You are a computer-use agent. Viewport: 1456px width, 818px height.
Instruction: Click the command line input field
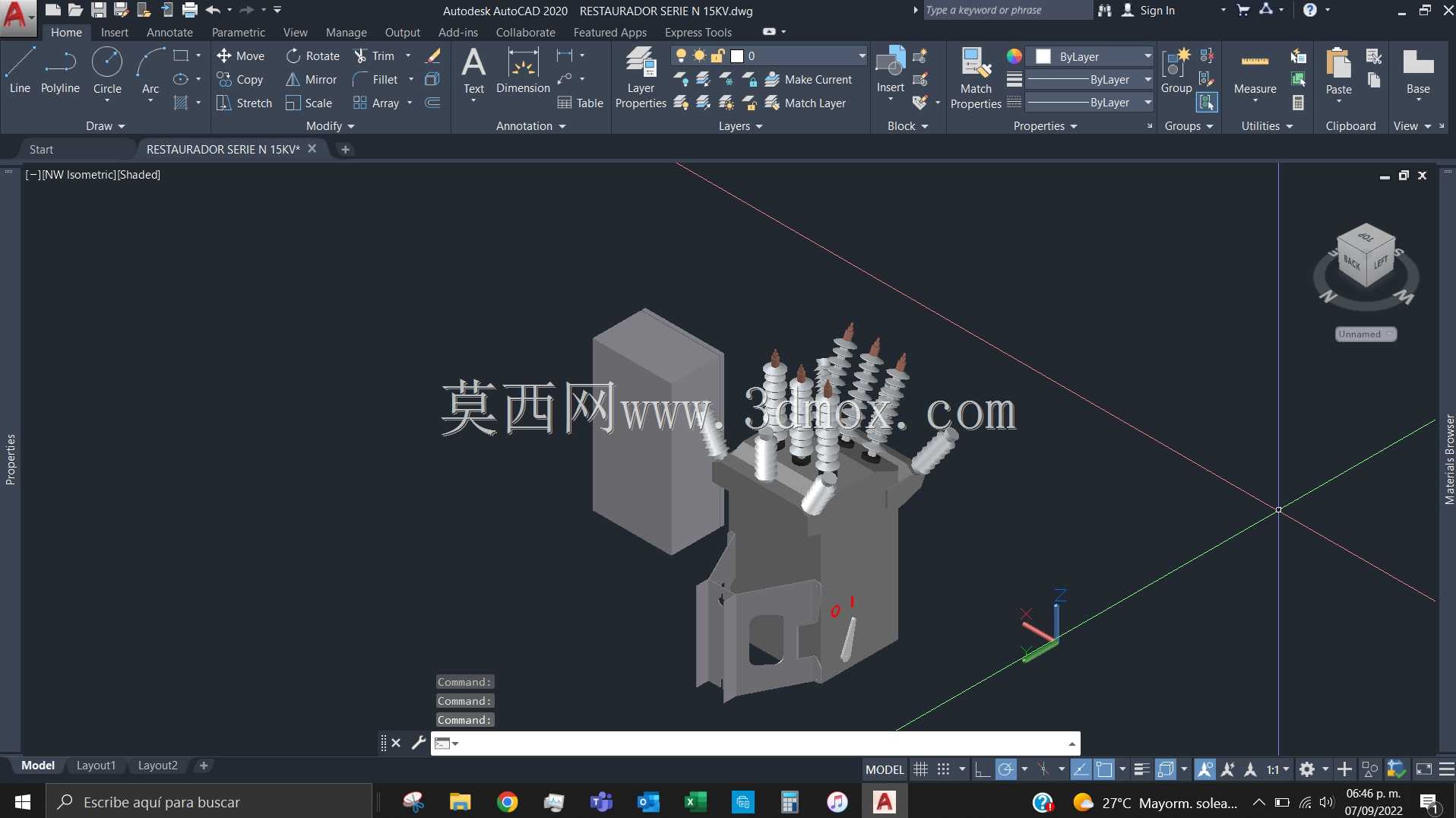[x=755, y=743]
